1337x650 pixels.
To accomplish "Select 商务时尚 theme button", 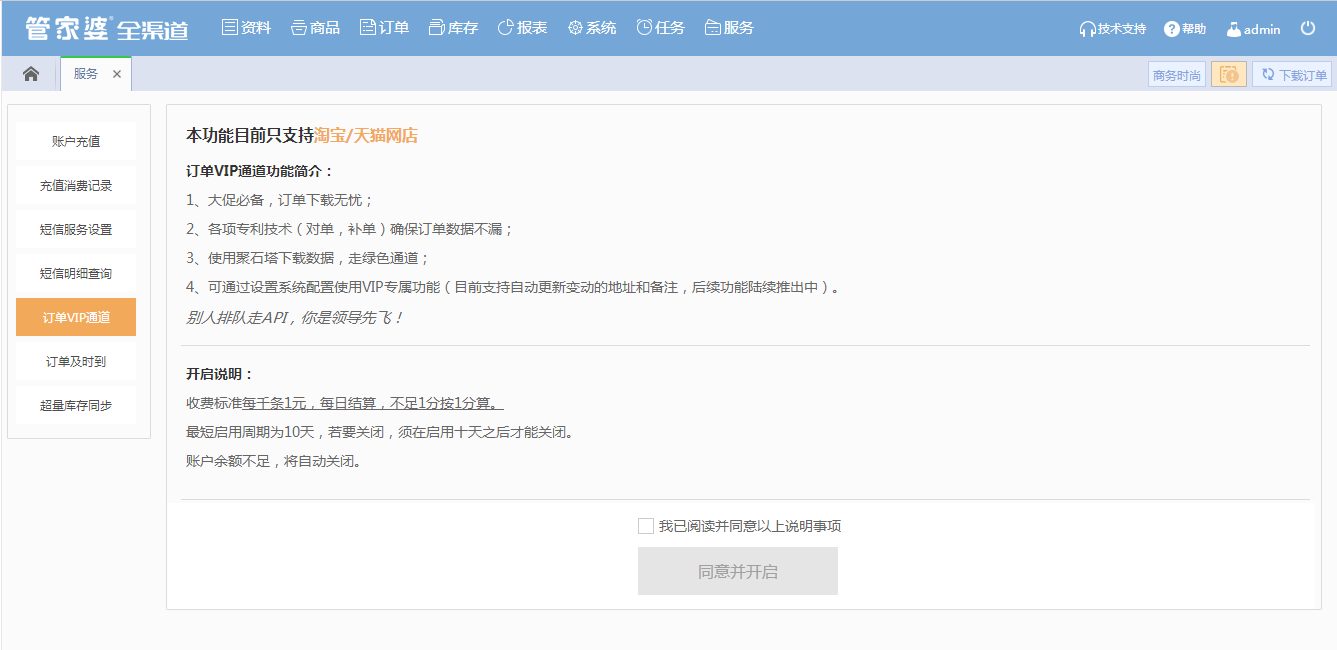I will [1177, 75].
